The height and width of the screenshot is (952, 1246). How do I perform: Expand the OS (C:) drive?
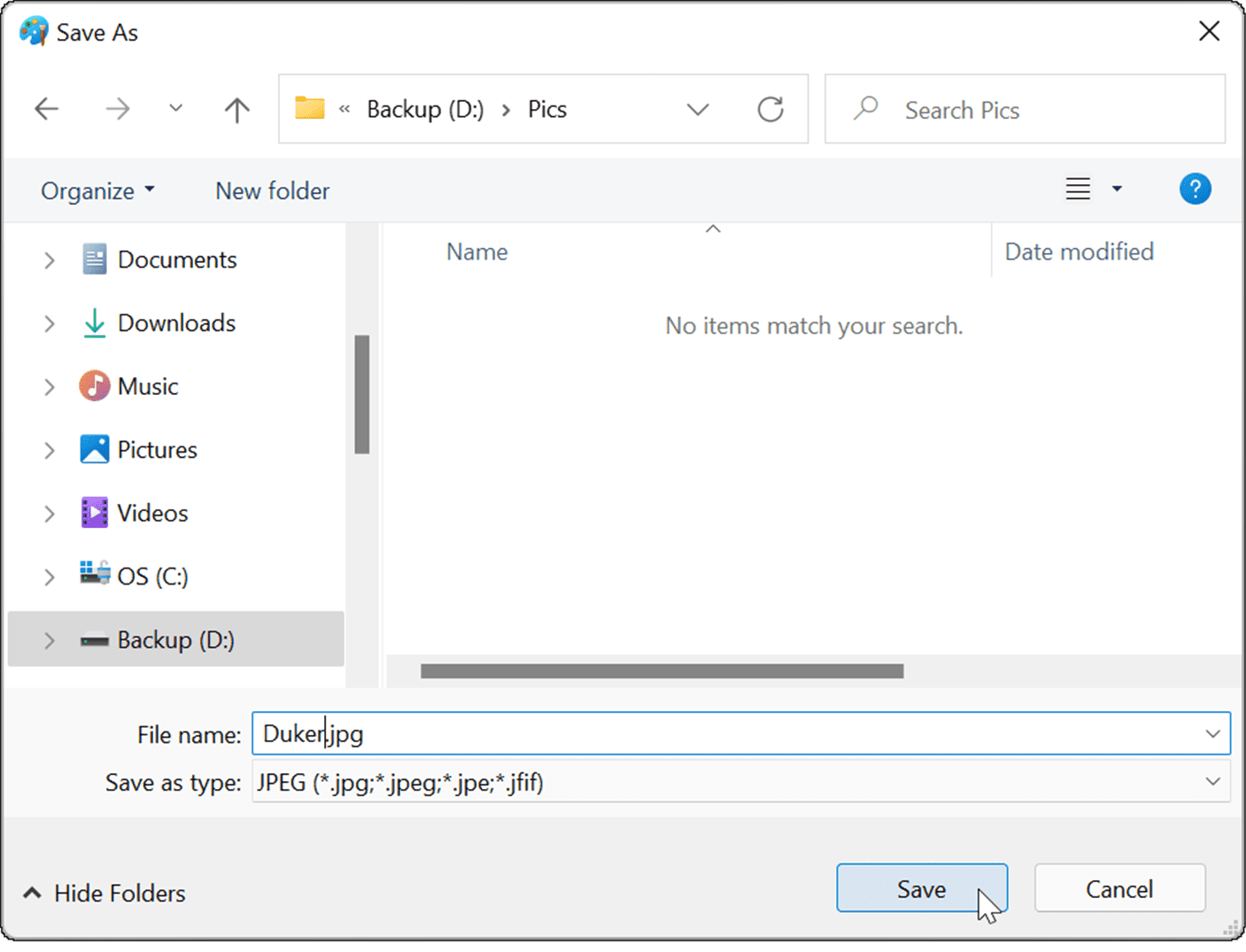[50, 577]
